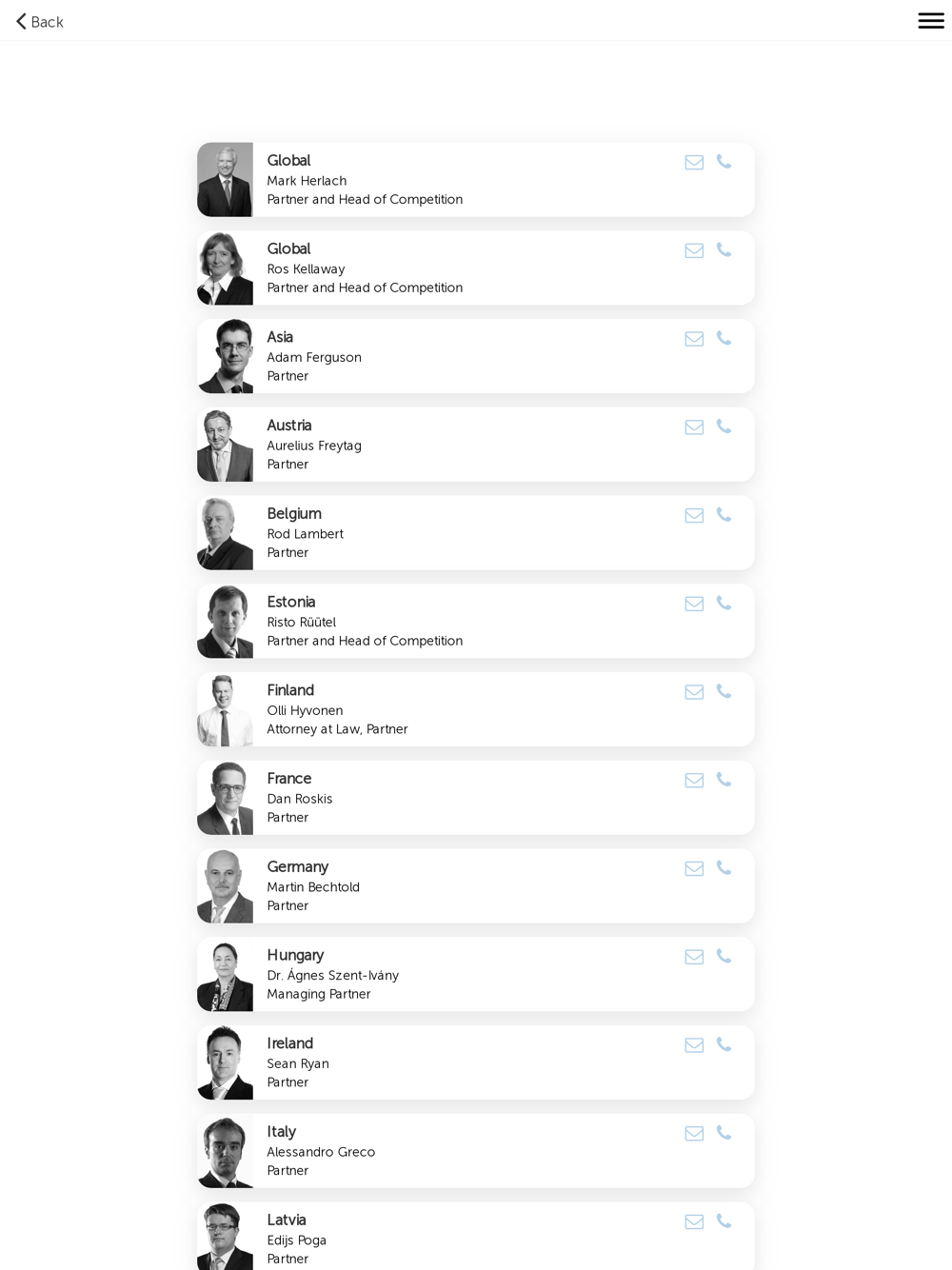Call Ros Kellaway using phone icon

pos(724,250)
